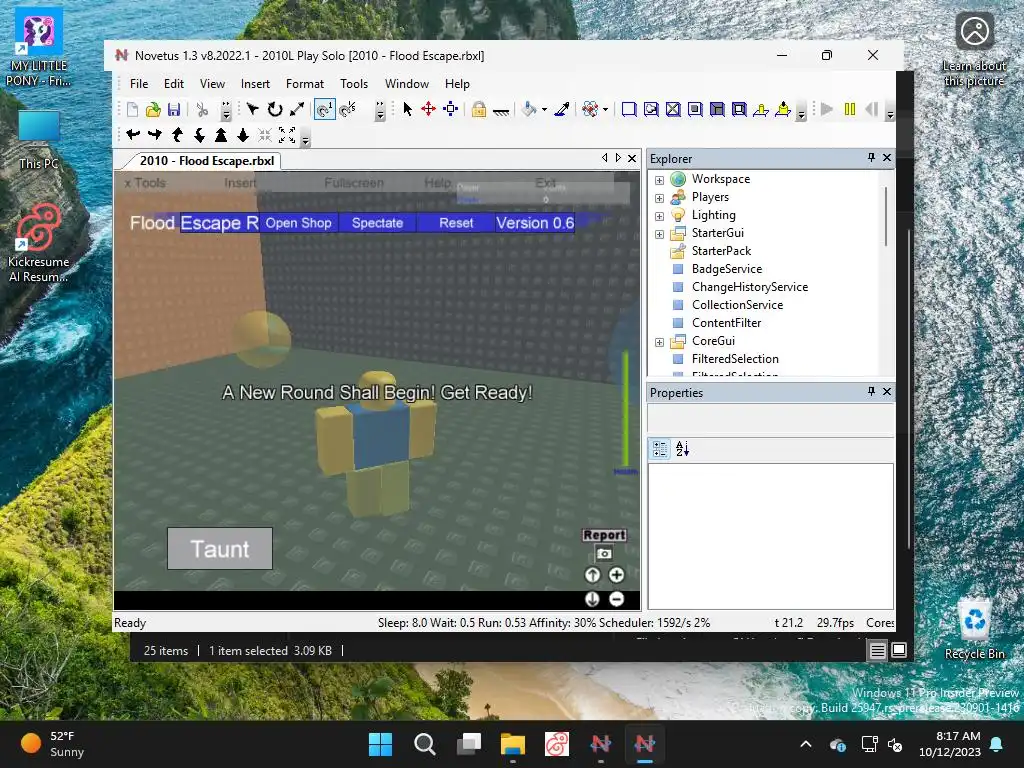This screenshot has width=1024, height=768.
Task: Select the Motor tool icon
Action: (783, 109)
